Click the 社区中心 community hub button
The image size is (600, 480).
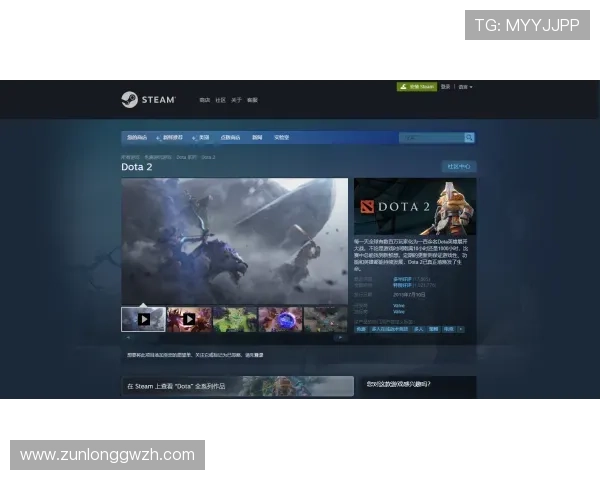click(x=459, y=167)
